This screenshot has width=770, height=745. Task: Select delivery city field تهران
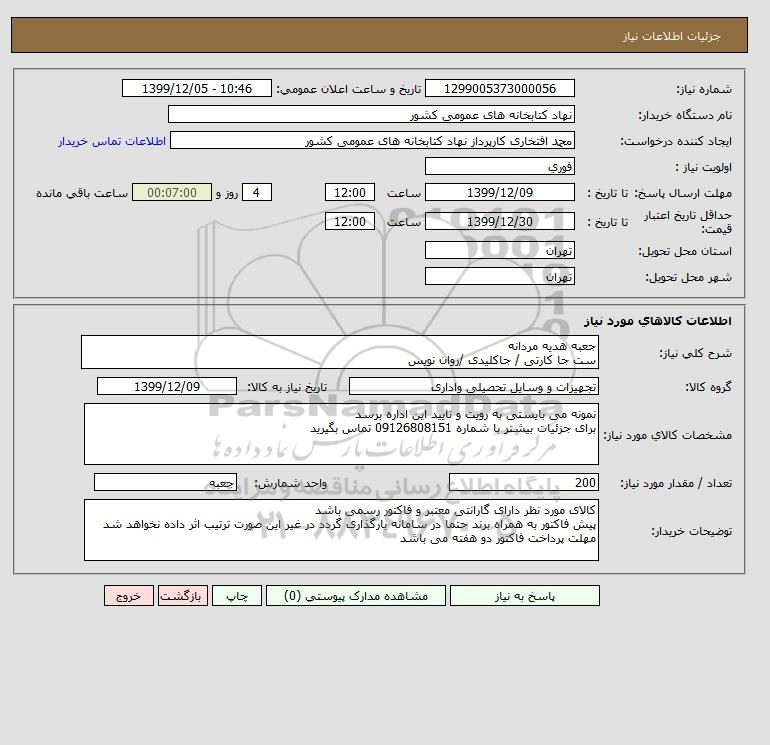pos(499,276)
